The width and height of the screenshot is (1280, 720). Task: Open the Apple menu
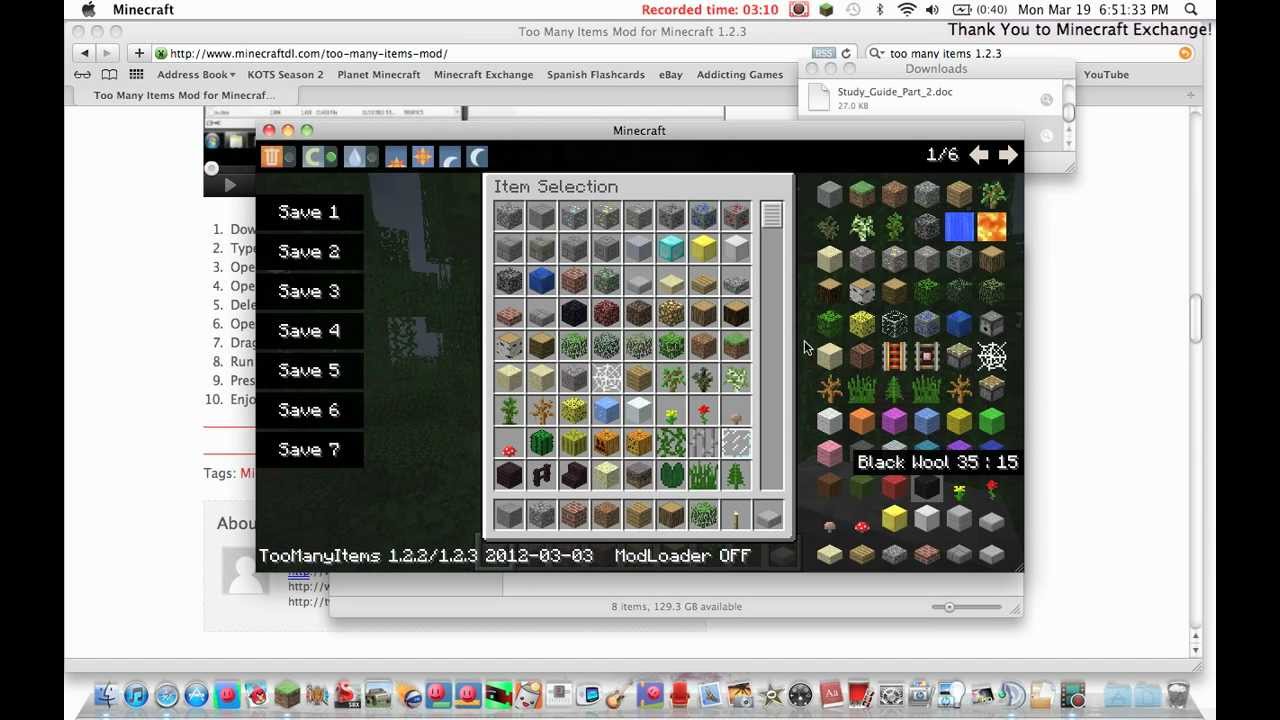(x=88, y=9)
